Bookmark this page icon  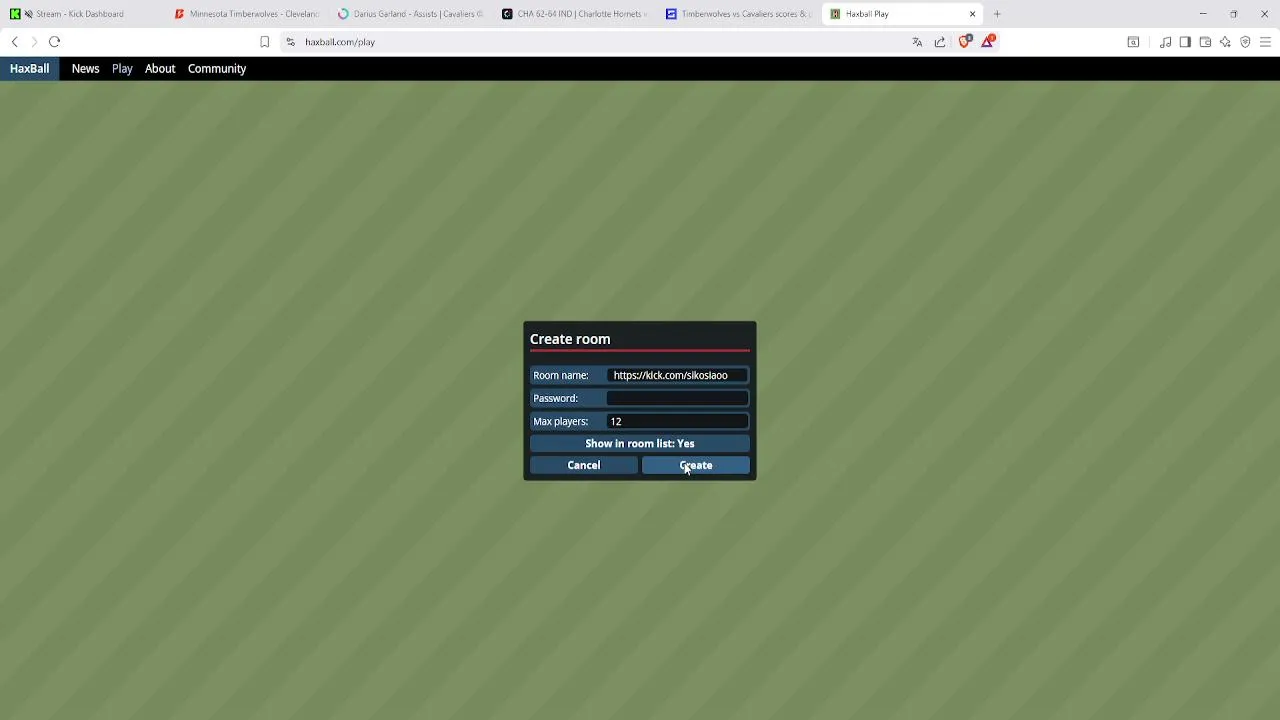coord(264,42)
